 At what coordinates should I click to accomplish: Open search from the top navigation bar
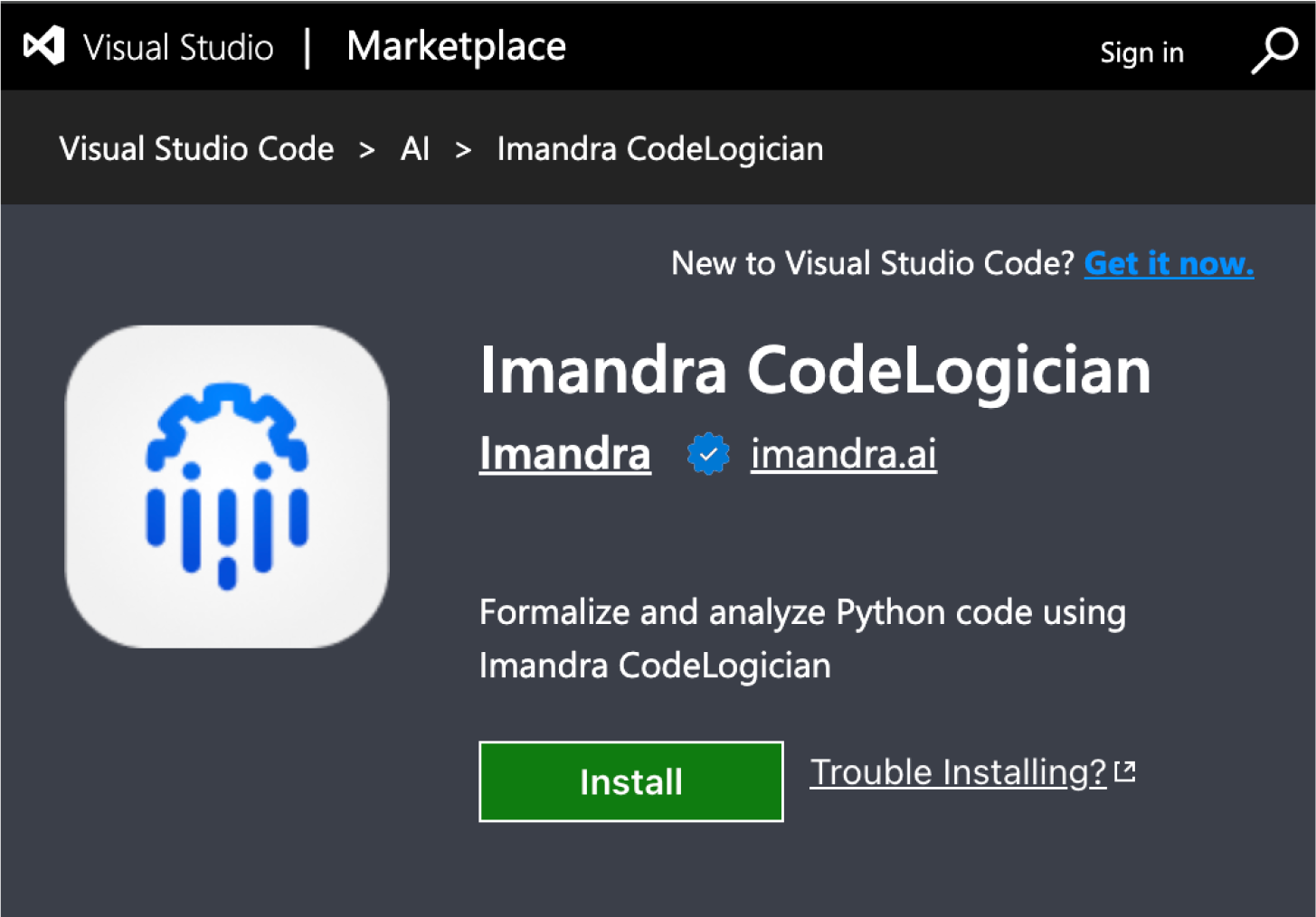pyautogui.click(x=1273, y=52)
